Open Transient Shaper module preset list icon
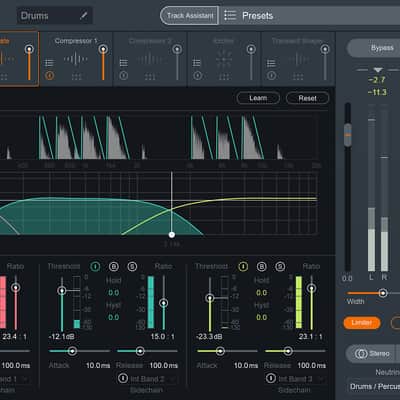This screenshot has height=400, width=400. (x=271, y=62)
